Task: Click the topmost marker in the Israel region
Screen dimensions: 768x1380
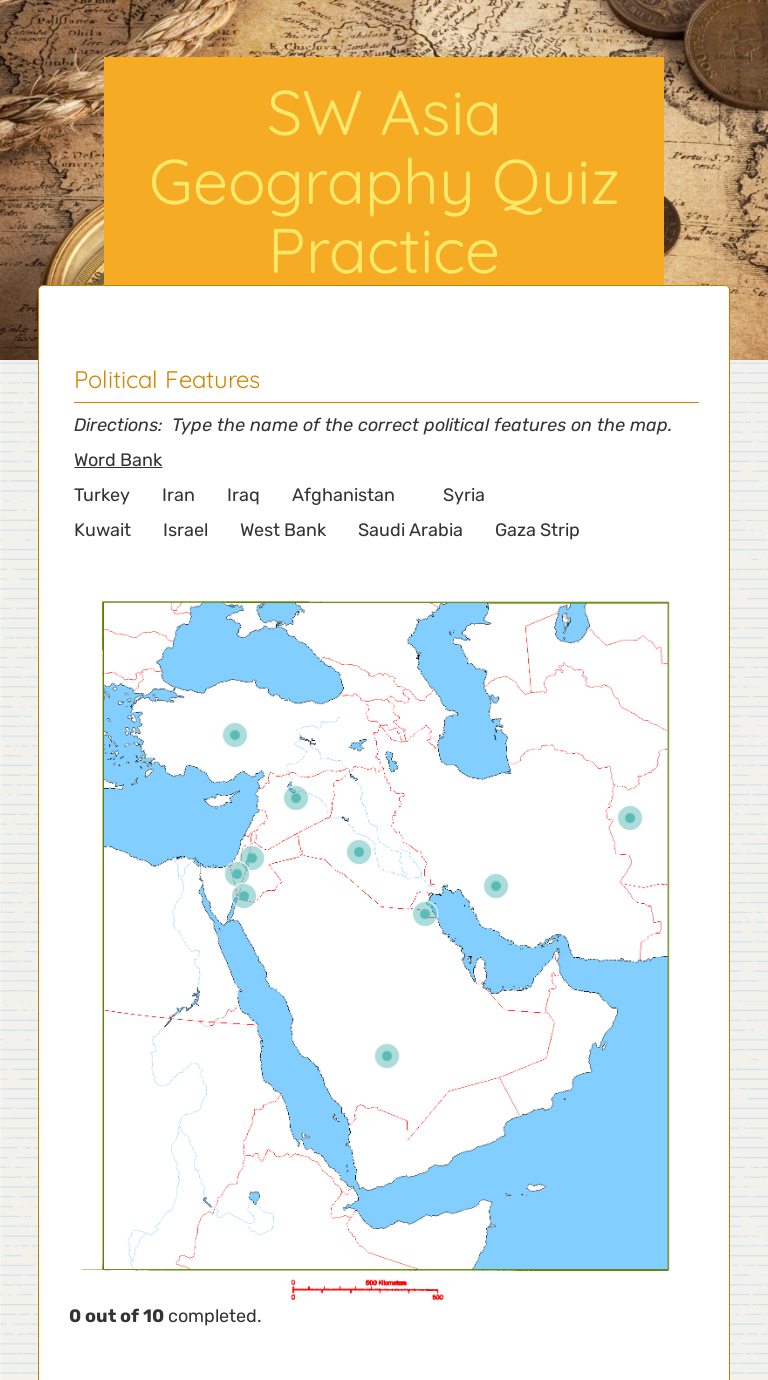Action: tap(252, 857)
